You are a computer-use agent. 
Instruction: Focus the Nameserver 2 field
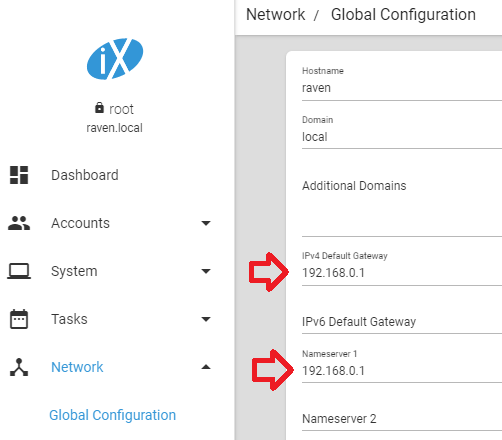pyautogui.click(x=402, y=419)
